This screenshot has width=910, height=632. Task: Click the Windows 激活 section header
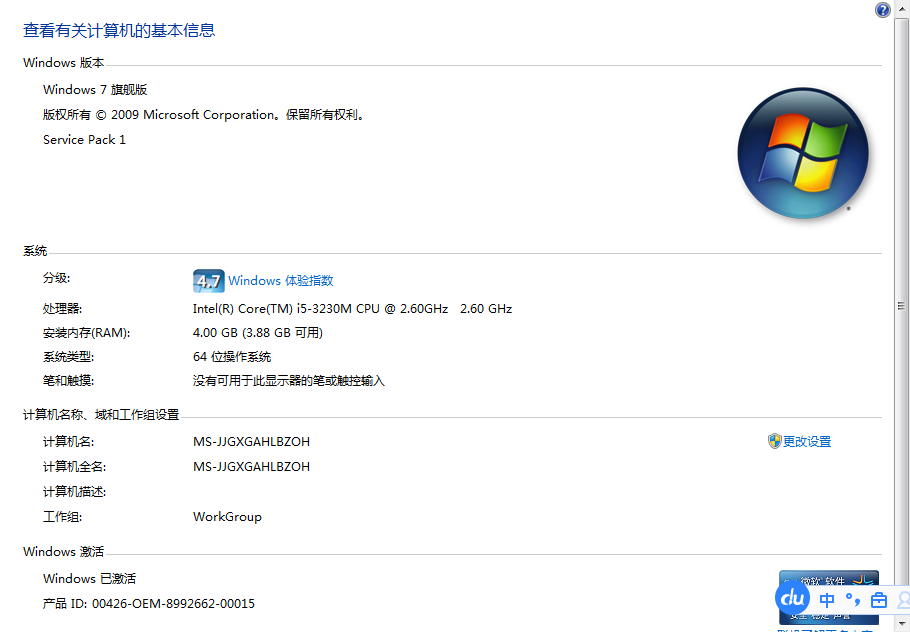(x=64, y=552)
